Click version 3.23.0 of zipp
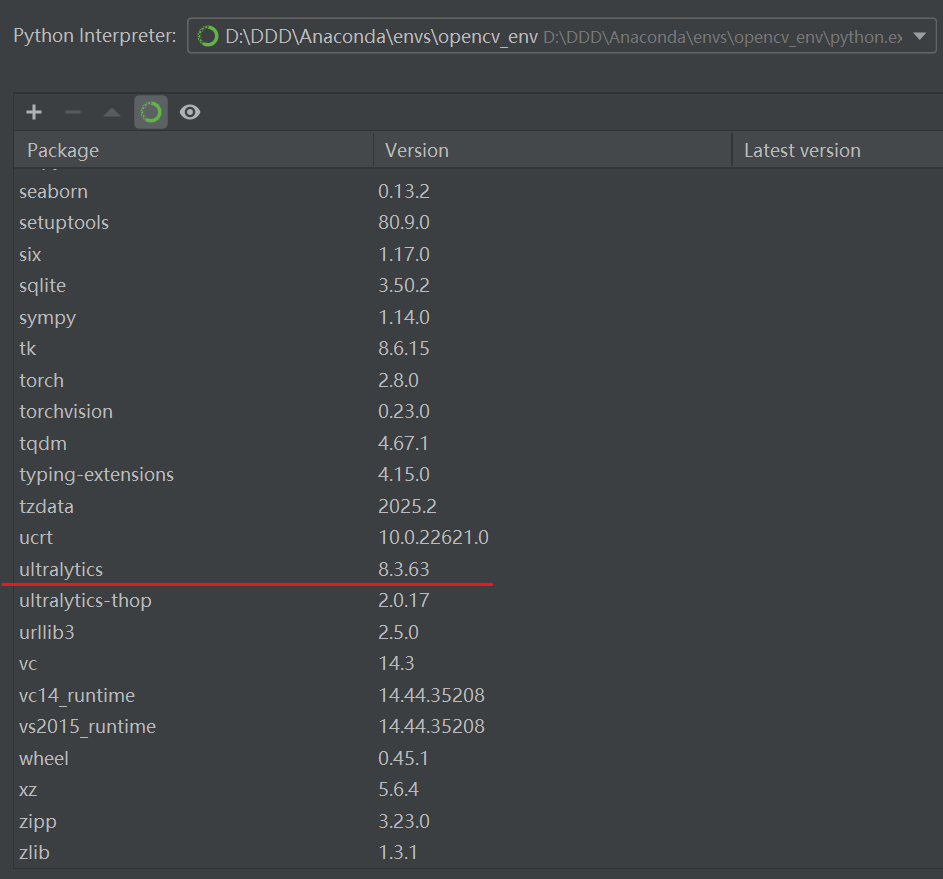 [x=404, y=821]
